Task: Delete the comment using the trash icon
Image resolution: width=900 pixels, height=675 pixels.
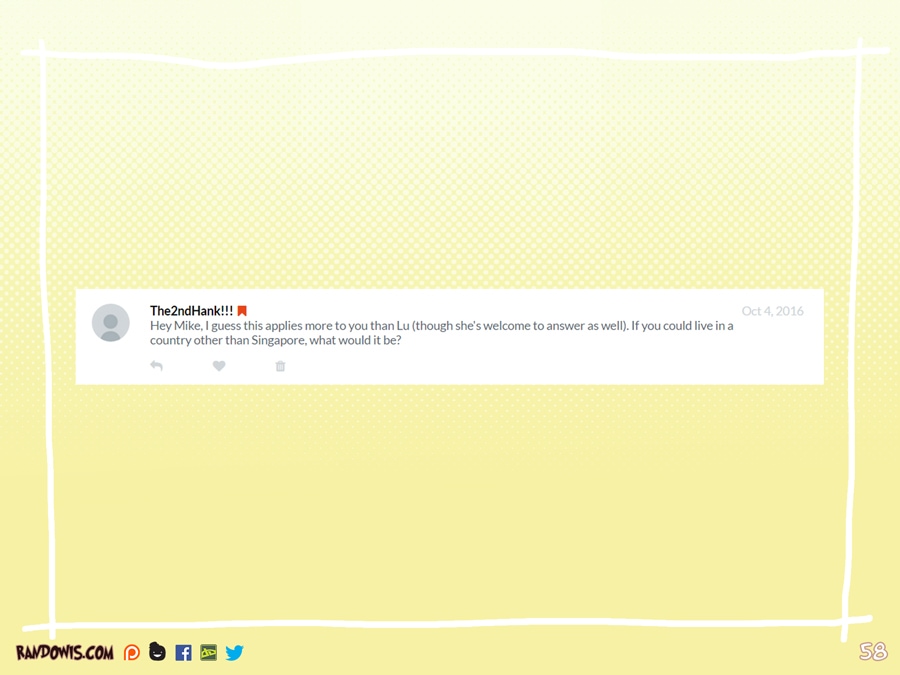Action: coord(280,366)
